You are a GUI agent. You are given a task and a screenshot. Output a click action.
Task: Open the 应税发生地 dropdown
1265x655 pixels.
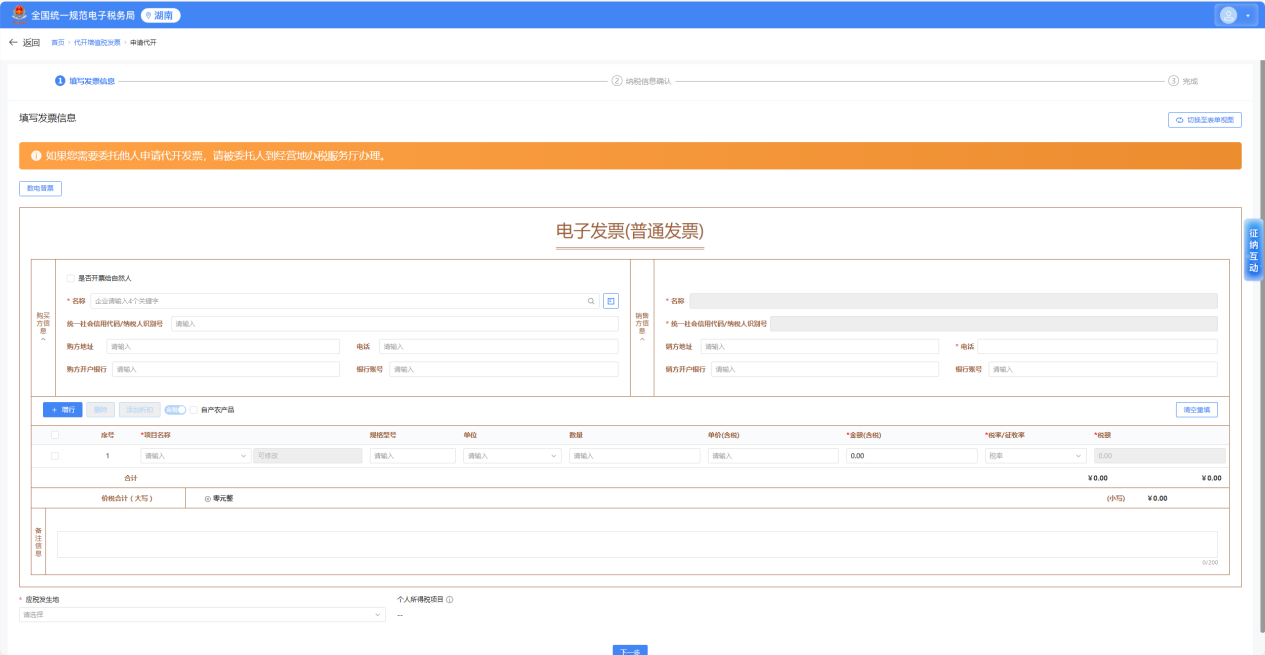tap(202, 615)
